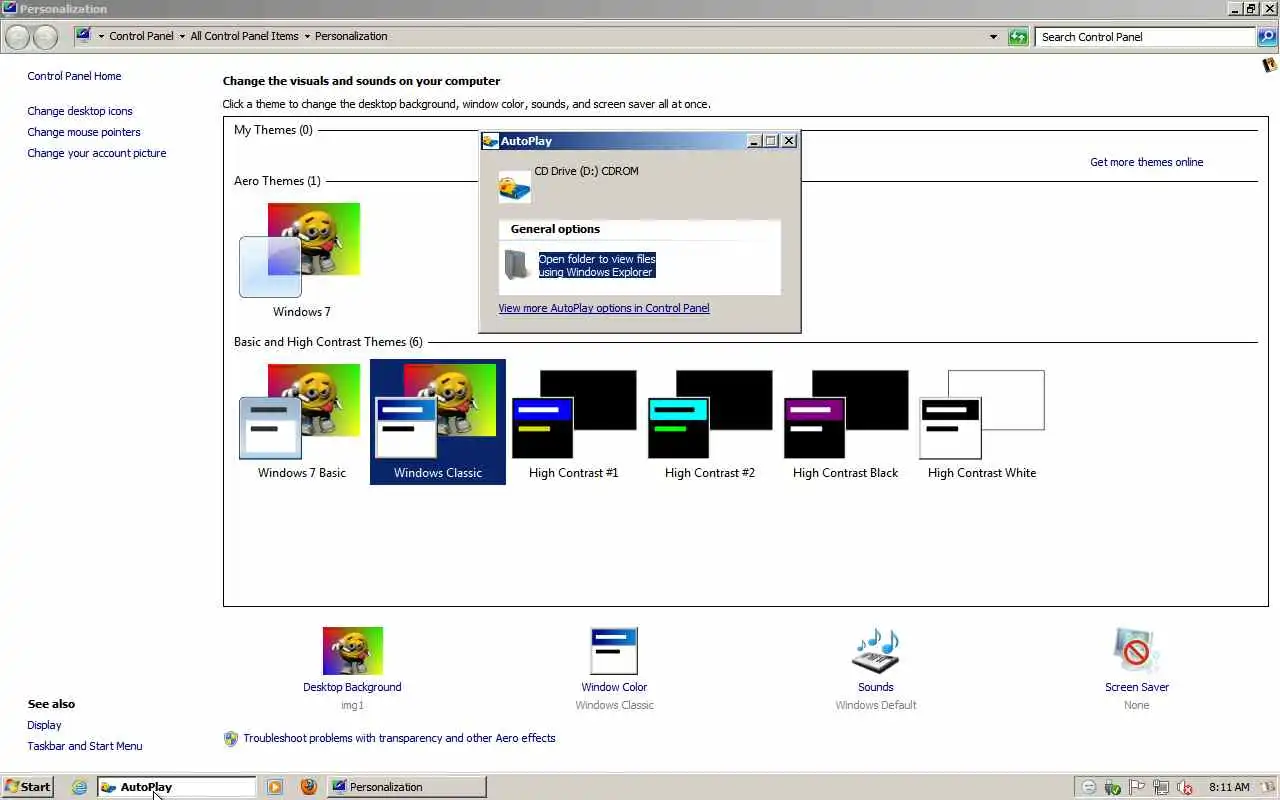
Task: Click the volume tray icon
Action: [1185, 788]
